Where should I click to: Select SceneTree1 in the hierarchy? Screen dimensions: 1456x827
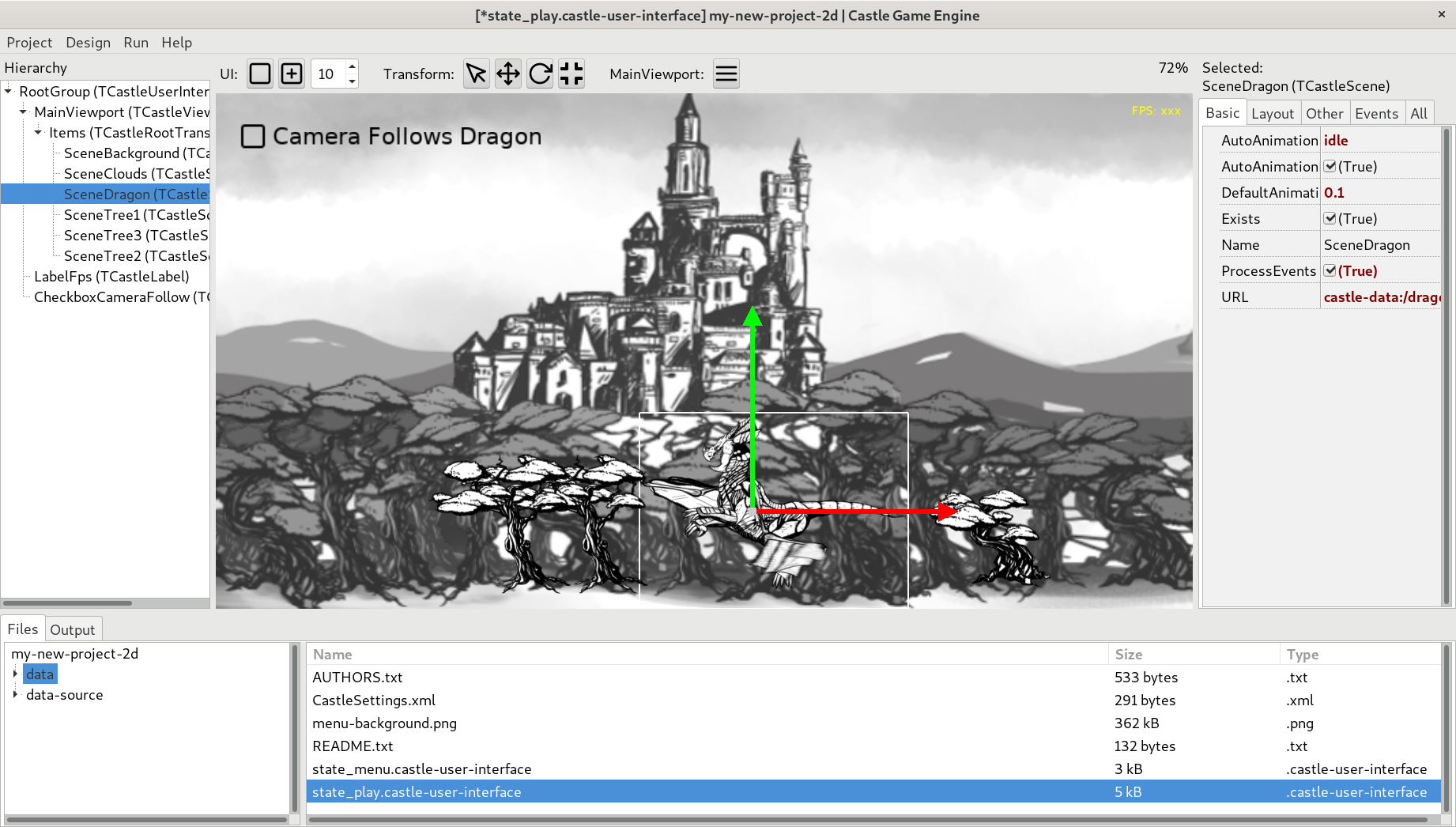click(x=136, y=214)
